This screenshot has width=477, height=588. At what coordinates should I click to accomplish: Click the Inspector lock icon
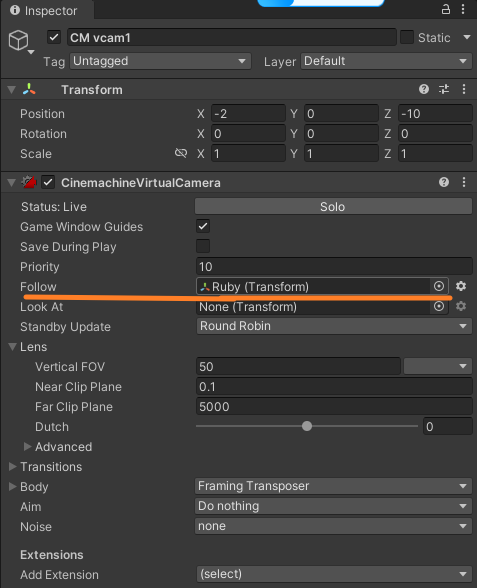click(446, 9)
